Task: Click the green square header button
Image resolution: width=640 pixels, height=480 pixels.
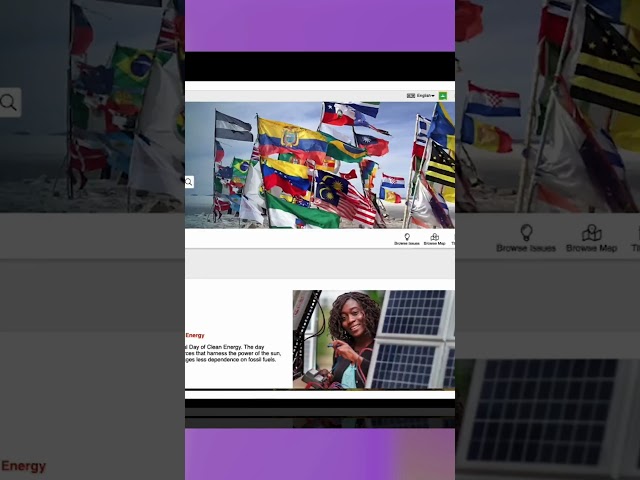Action: pyautogui.click(x=442, y=96)
